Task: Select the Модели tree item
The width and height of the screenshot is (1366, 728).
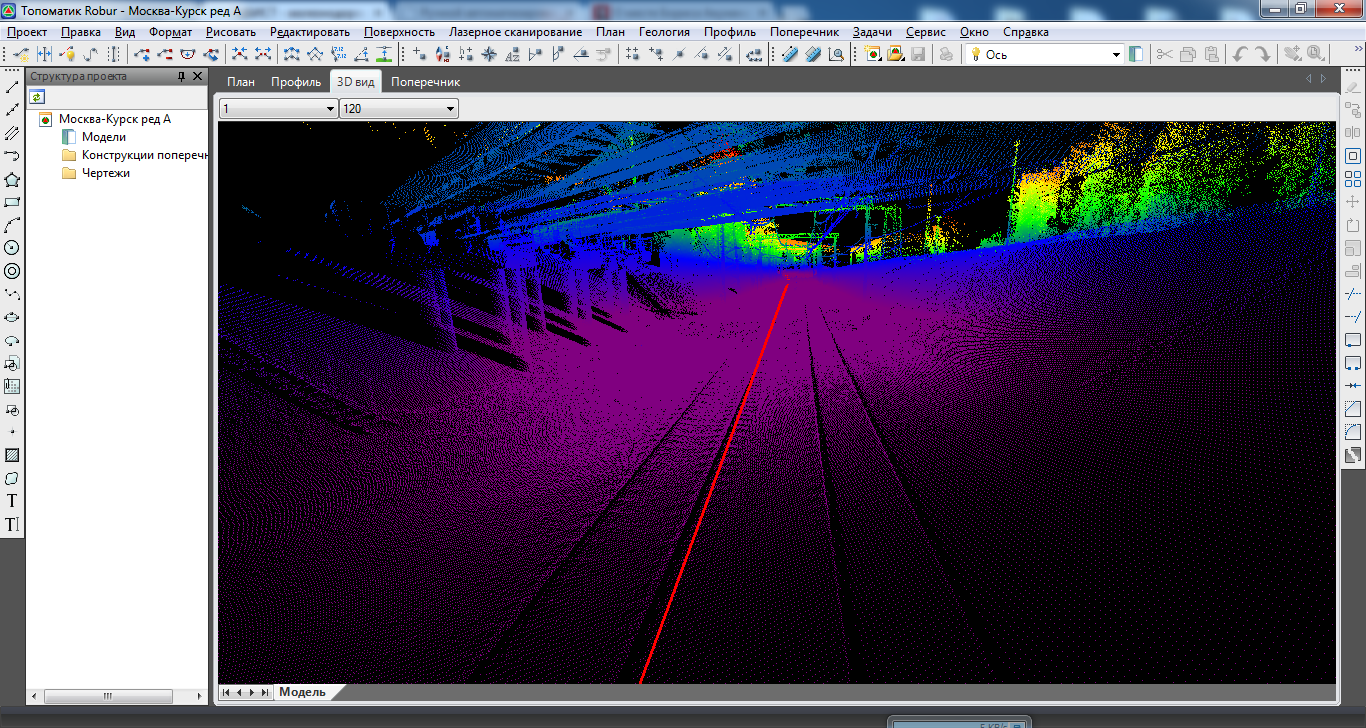Action: pos(103,137)
